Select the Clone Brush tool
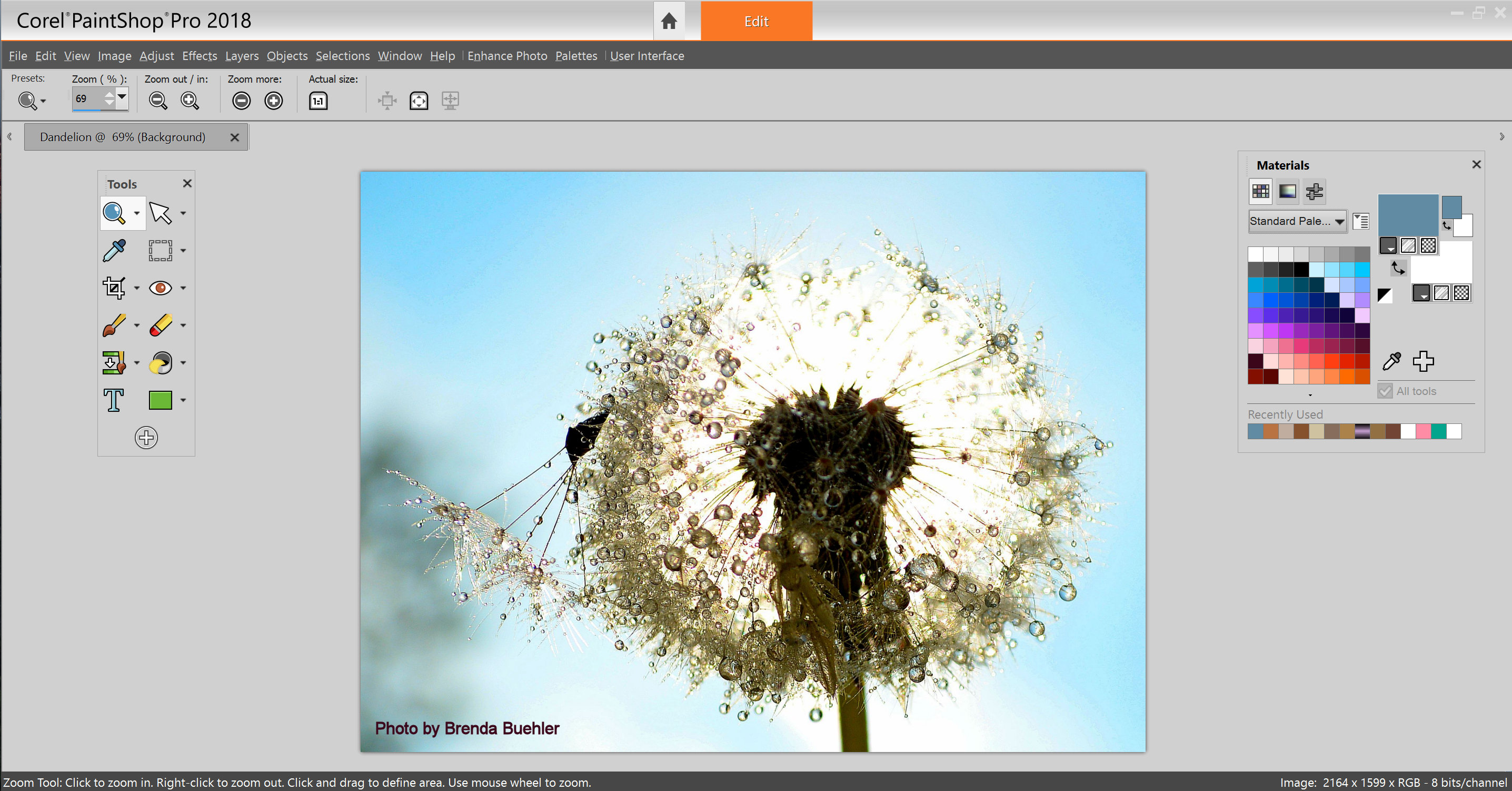The height and width of the screenshot is (791, 1512). point(114,363)
